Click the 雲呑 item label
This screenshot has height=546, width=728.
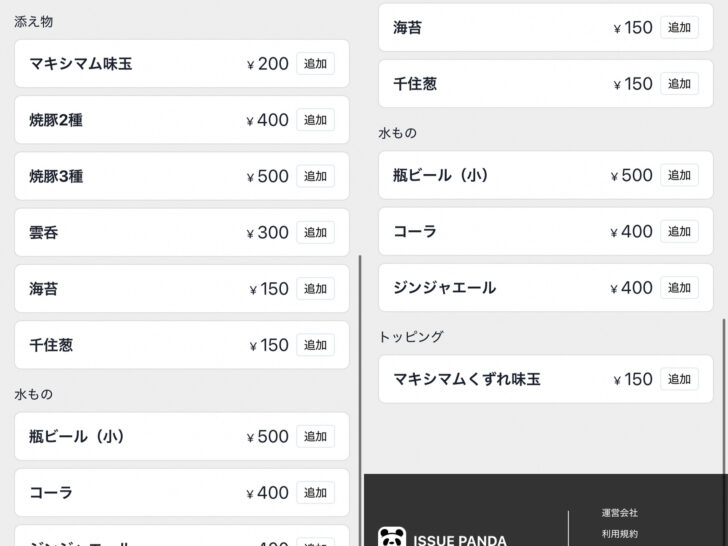(x=44, y=232)
